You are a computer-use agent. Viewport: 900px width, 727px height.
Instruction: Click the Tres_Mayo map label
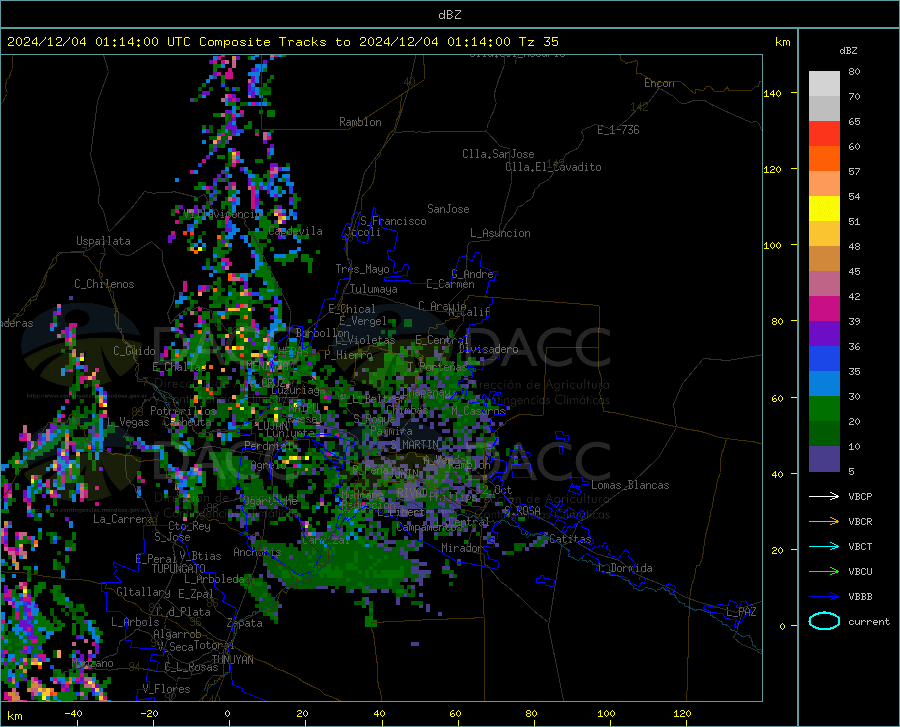point(362,269)
